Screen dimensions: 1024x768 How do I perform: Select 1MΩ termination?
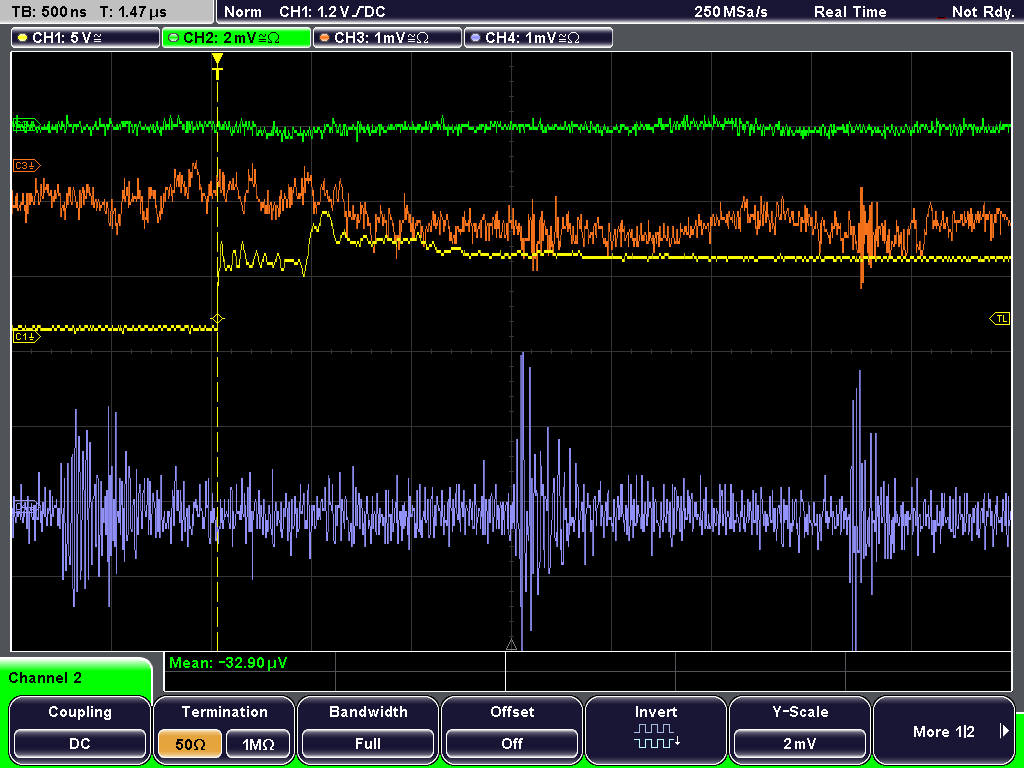pos(258,744)
